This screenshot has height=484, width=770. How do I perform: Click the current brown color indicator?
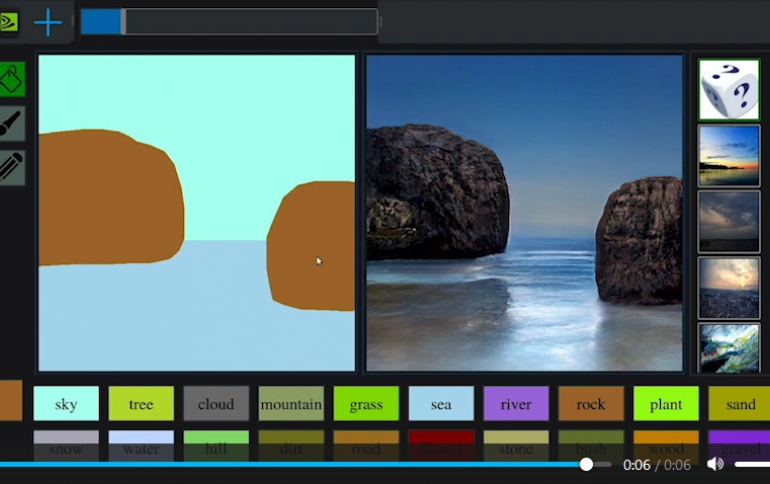(11, 400)
